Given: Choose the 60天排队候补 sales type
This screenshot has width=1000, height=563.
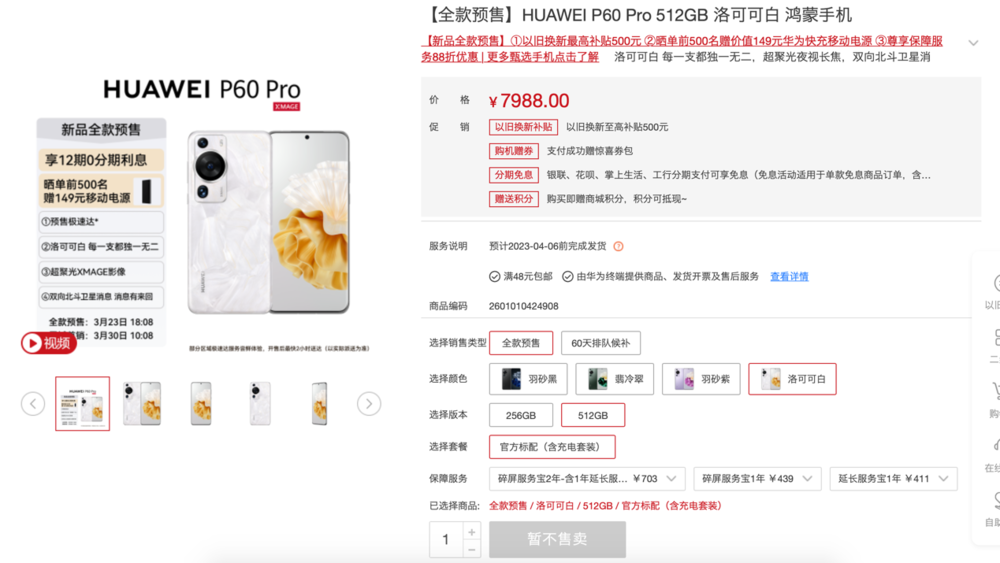Looking at the screenshot, I should [x=601, y=343].
